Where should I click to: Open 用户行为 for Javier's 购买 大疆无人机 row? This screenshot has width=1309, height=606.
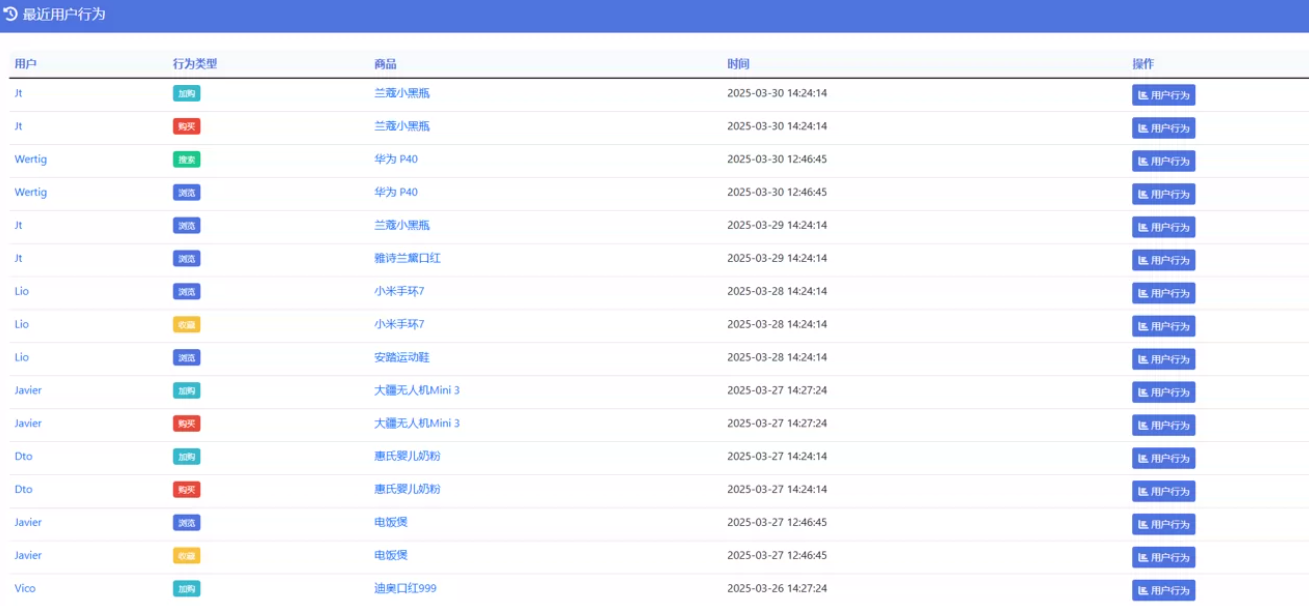pyautogui.click(x=1163, y=425)
